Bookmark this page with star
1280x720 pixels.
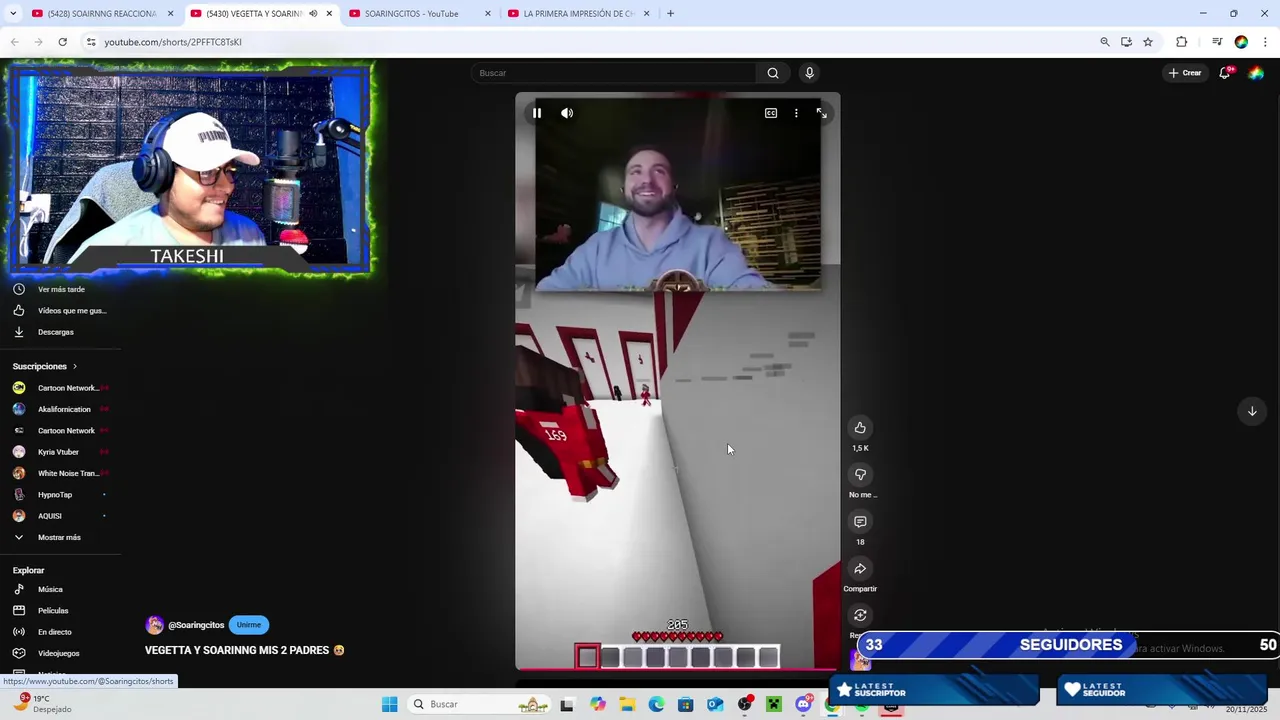pos(1148,42)
